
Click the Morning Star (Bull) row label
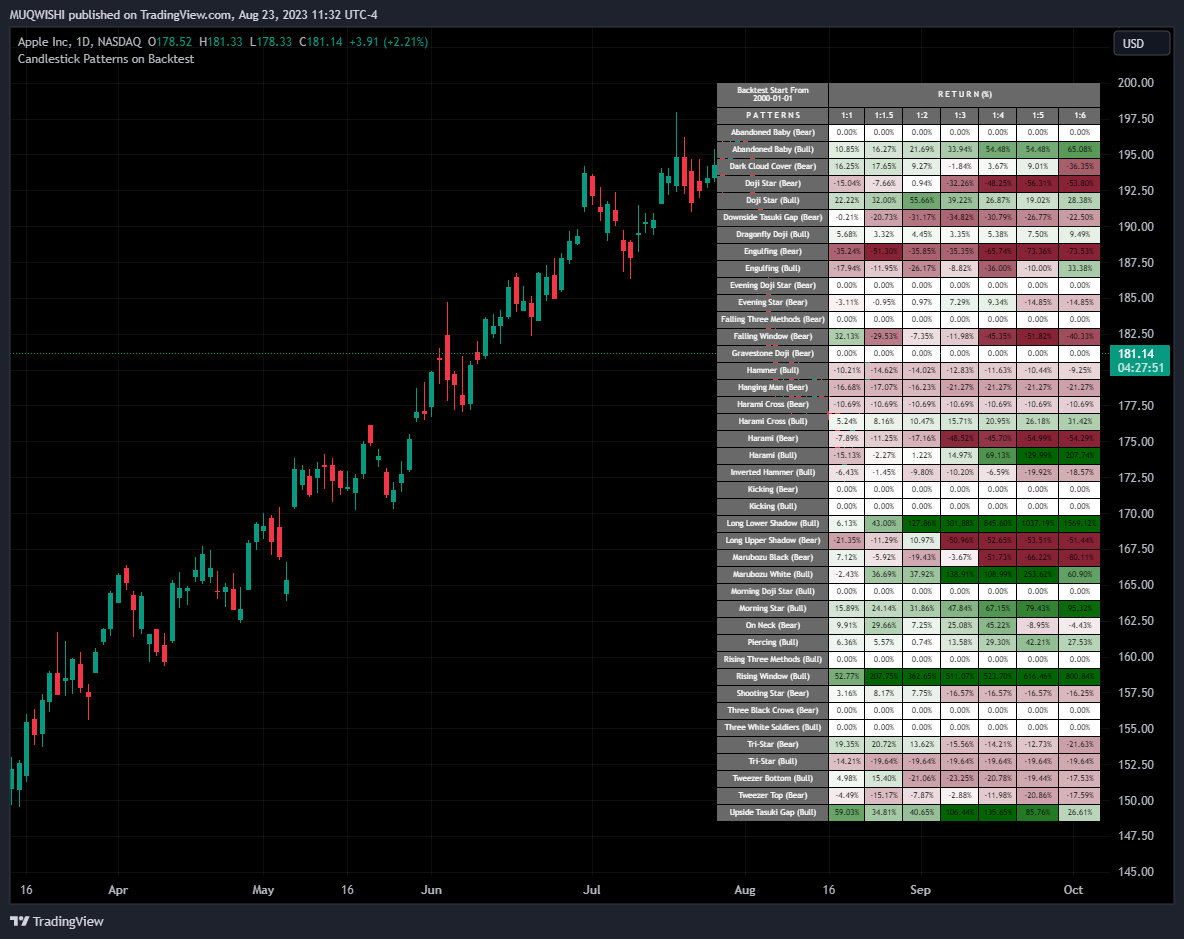coord(772,608)
